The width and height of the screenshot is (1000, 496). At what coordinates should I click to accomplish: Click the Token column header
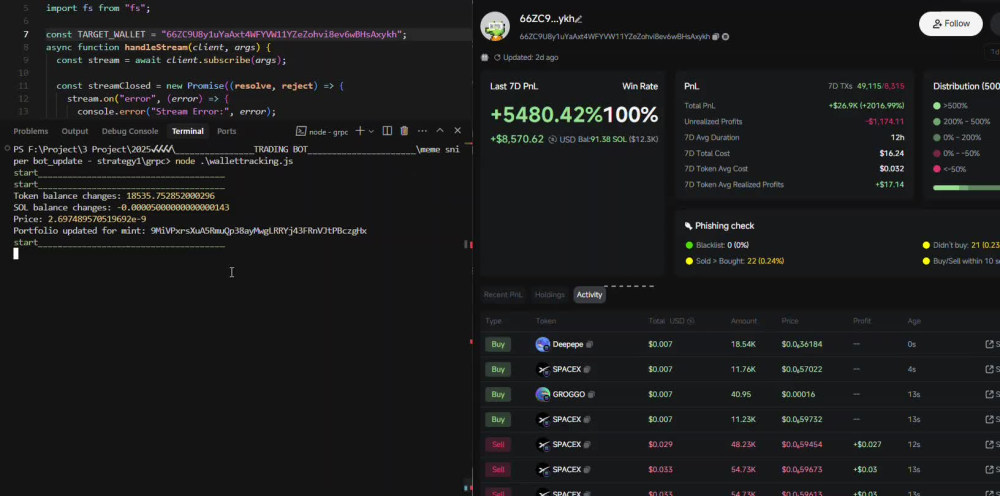545,321
